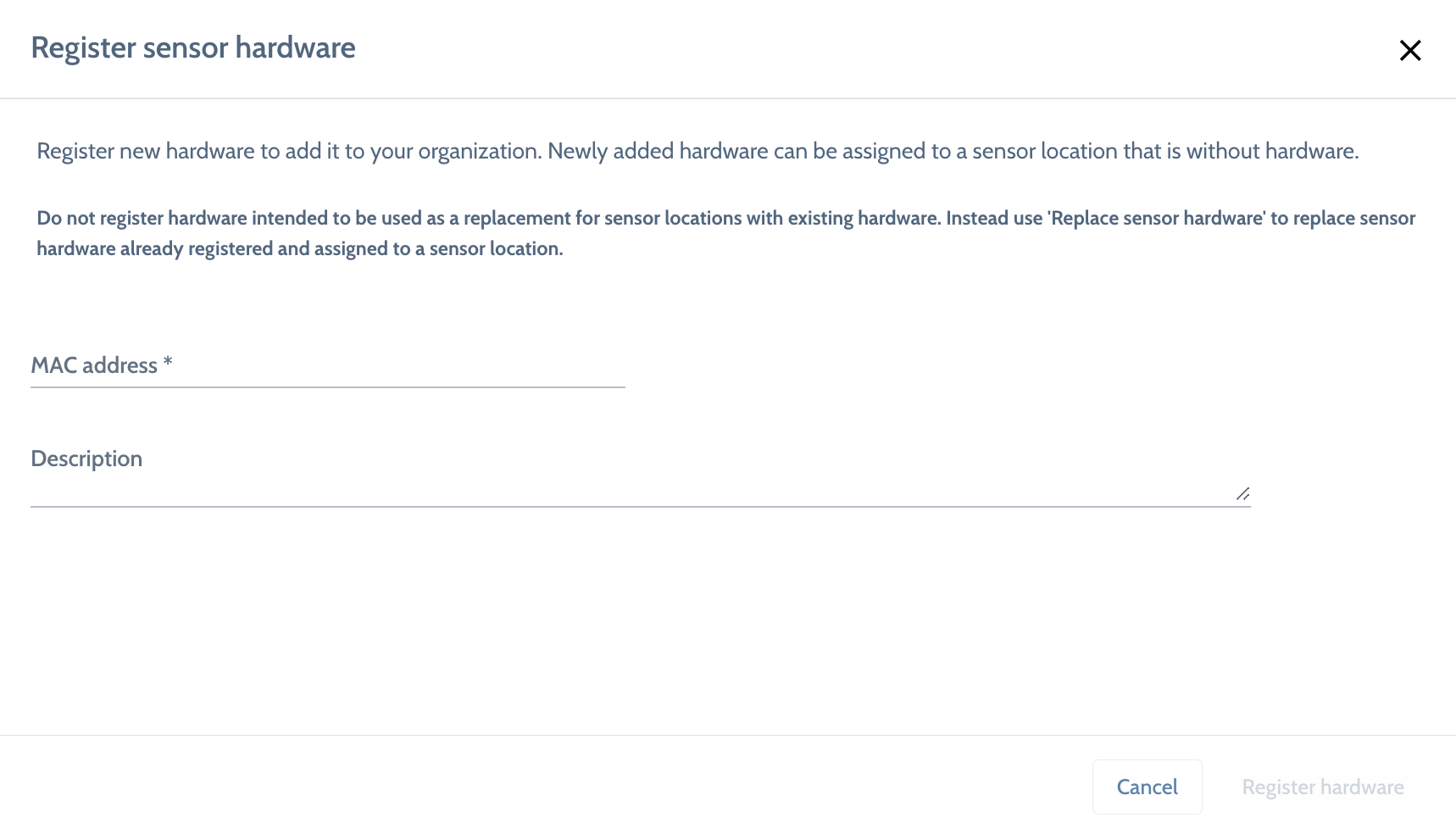
Task: Focus the MAC address input field
Action: click(x=327, y=366)
